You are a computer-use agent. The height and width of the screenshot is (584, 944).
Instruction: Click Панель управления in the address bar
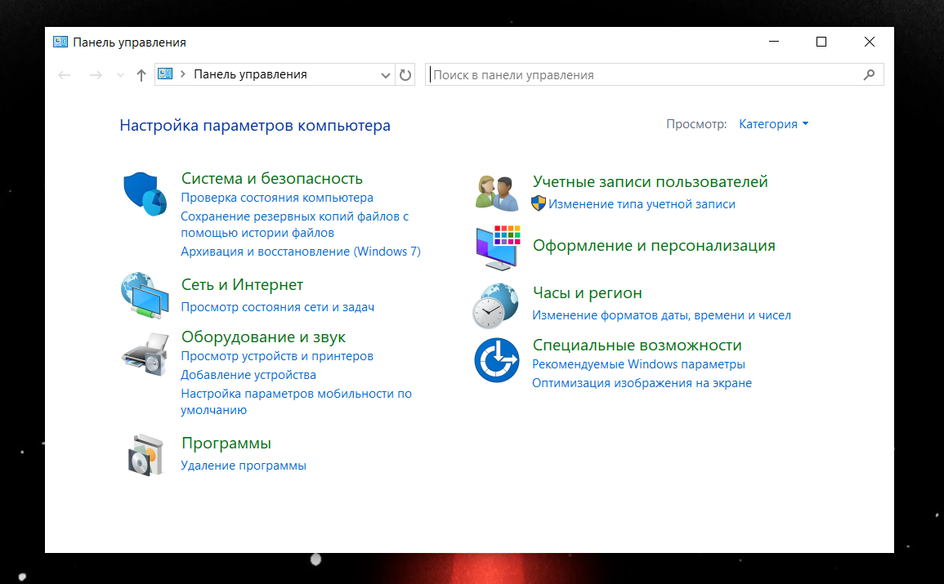tap(250, 74)
